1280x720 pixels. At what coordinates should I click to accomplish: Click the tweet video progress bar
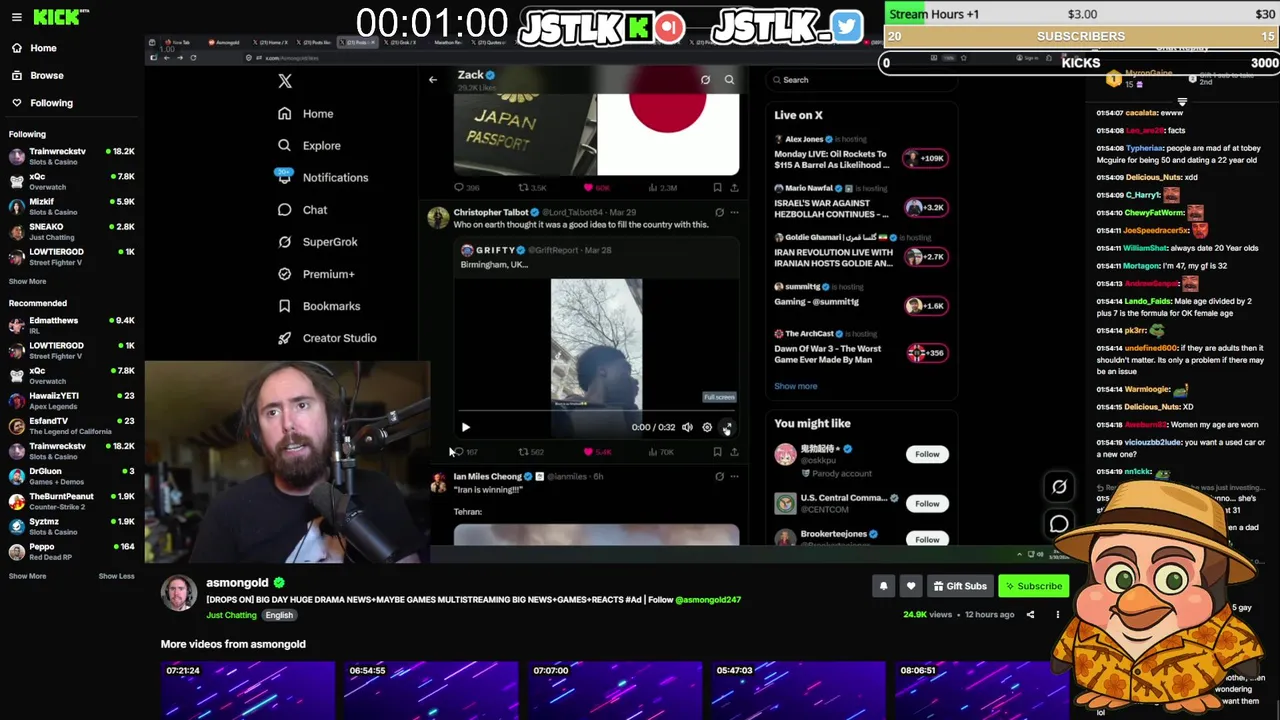[596, 411]
